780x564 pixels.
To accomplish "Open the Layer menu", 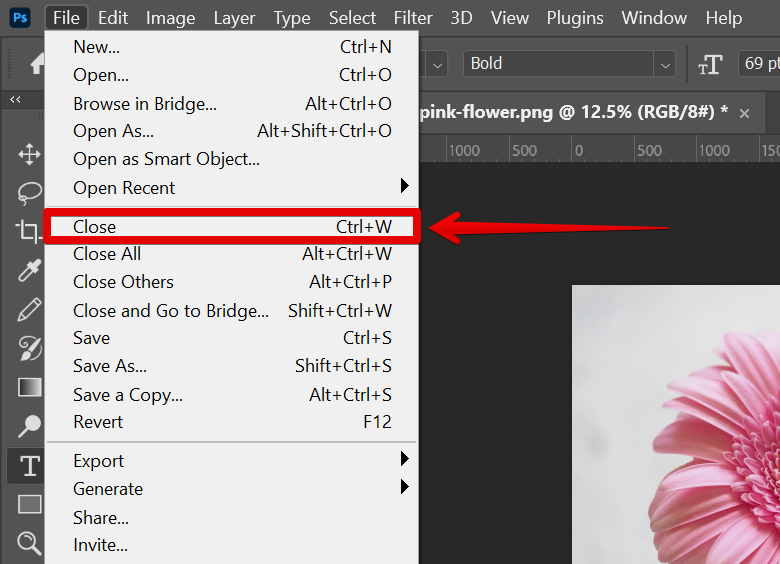I will (234, 18).
